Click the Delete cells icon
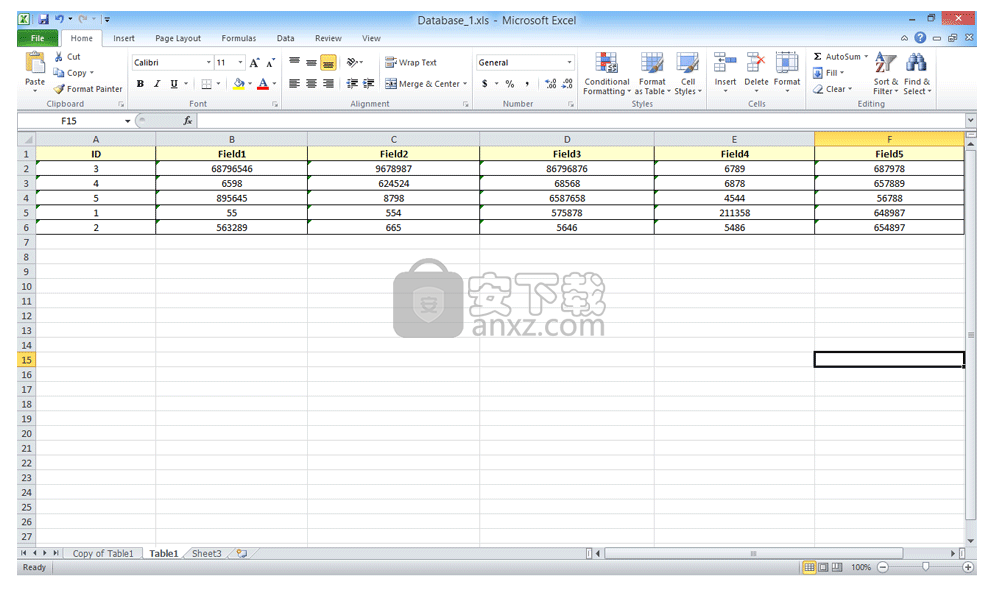The height and width of the screenshot is (599, 1003). click(756, 63)
